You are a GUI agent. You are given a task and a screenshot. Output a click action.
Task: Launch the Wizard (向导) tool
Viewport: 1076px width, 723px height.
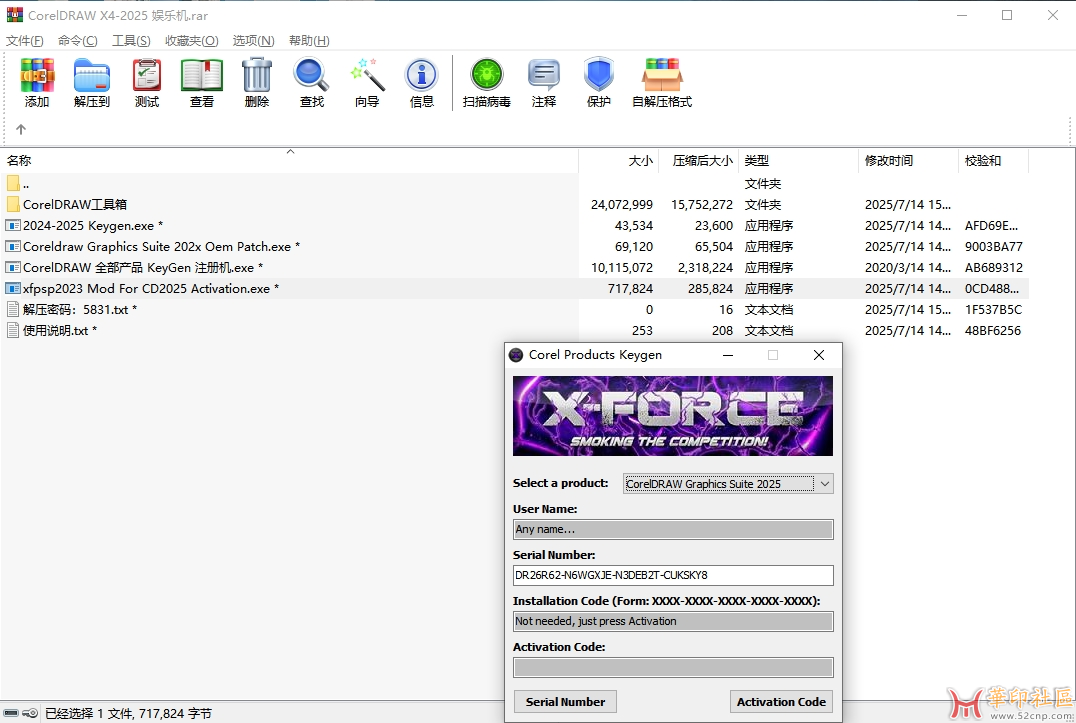click(367, 75)
